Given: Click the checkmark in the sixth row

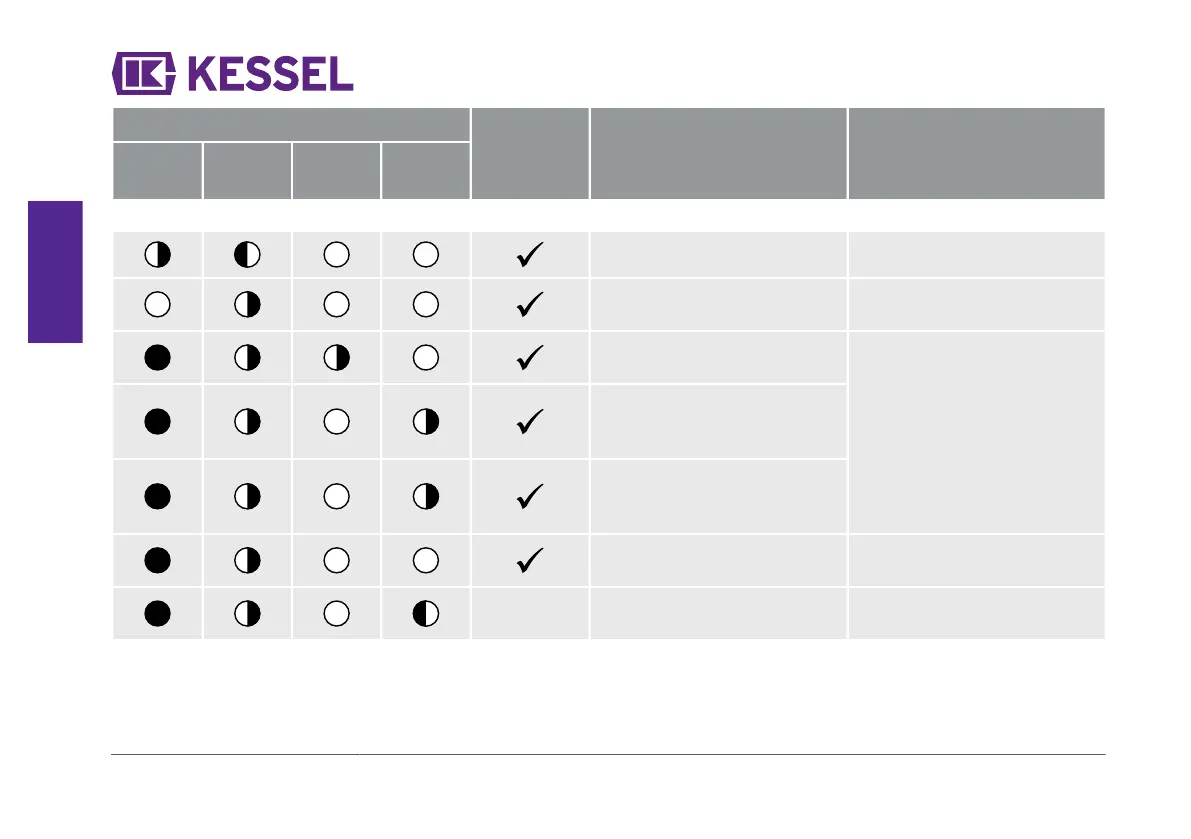Looking at the screenshot, I should point(530,561).
